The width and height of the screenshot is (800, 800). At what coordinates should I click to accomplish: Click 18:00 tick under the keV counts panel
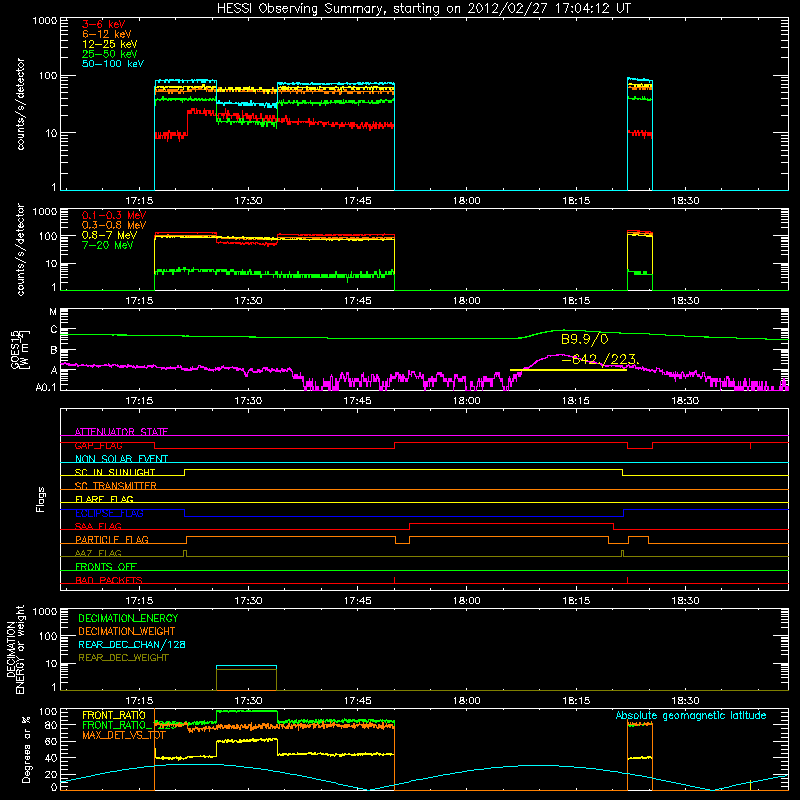tap(467, 201)
